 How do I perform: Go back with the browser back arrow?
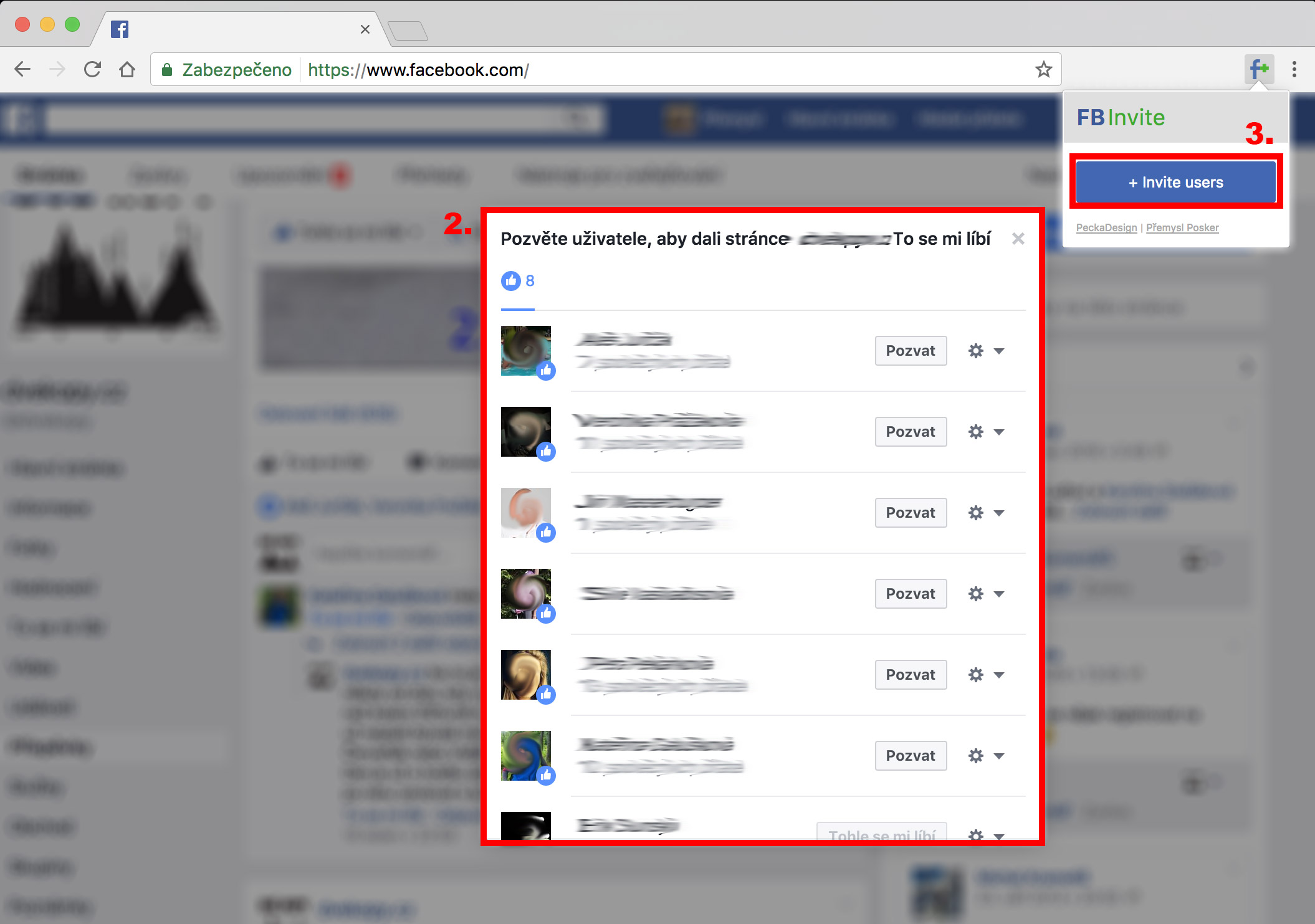pyautogui.click(x=22, y=69)
